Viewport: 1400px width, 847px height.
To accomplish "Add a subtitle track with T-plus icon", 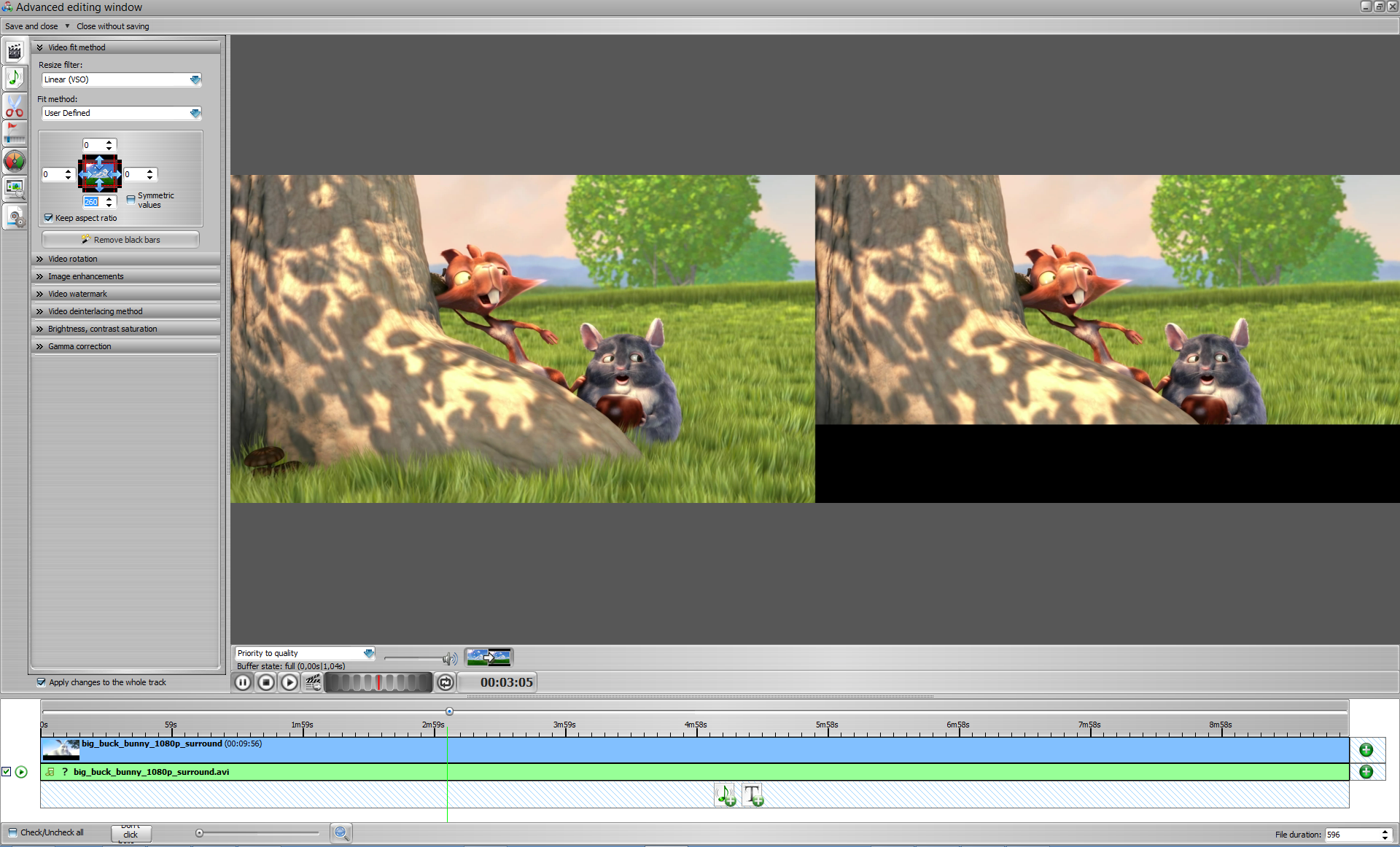I will click(x=753, y=795).
